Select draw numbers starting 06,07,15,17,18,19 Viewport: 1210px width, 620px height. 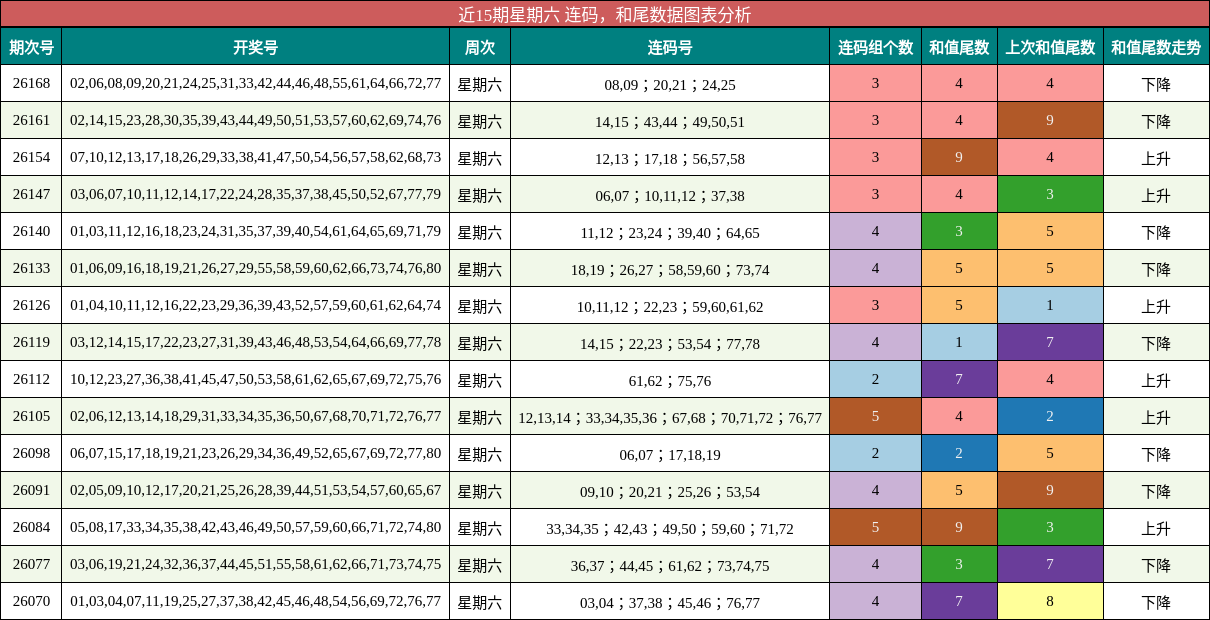tap(255, 453)
